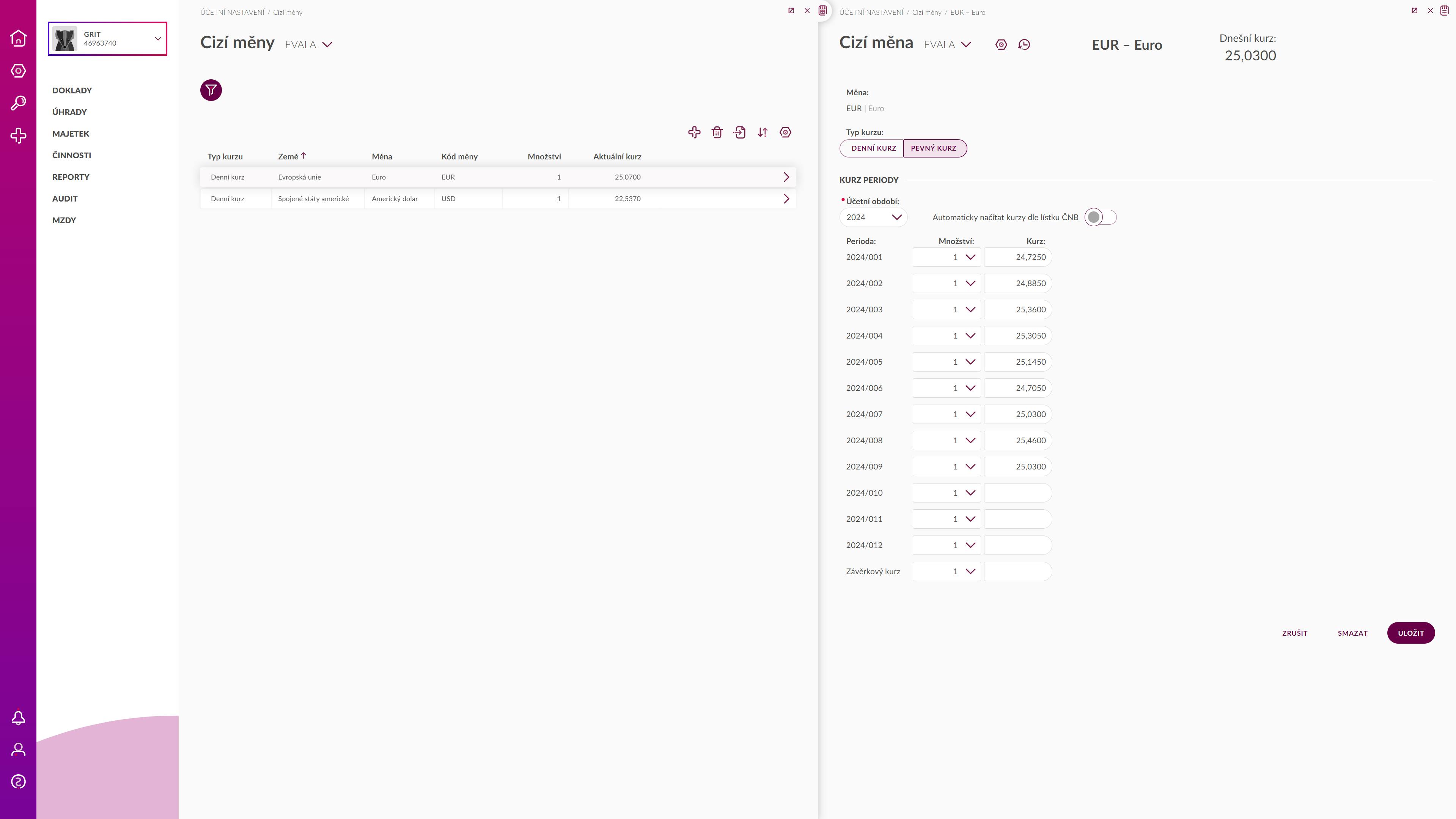Open the DOKLADY menu item

tap(72, 90)
